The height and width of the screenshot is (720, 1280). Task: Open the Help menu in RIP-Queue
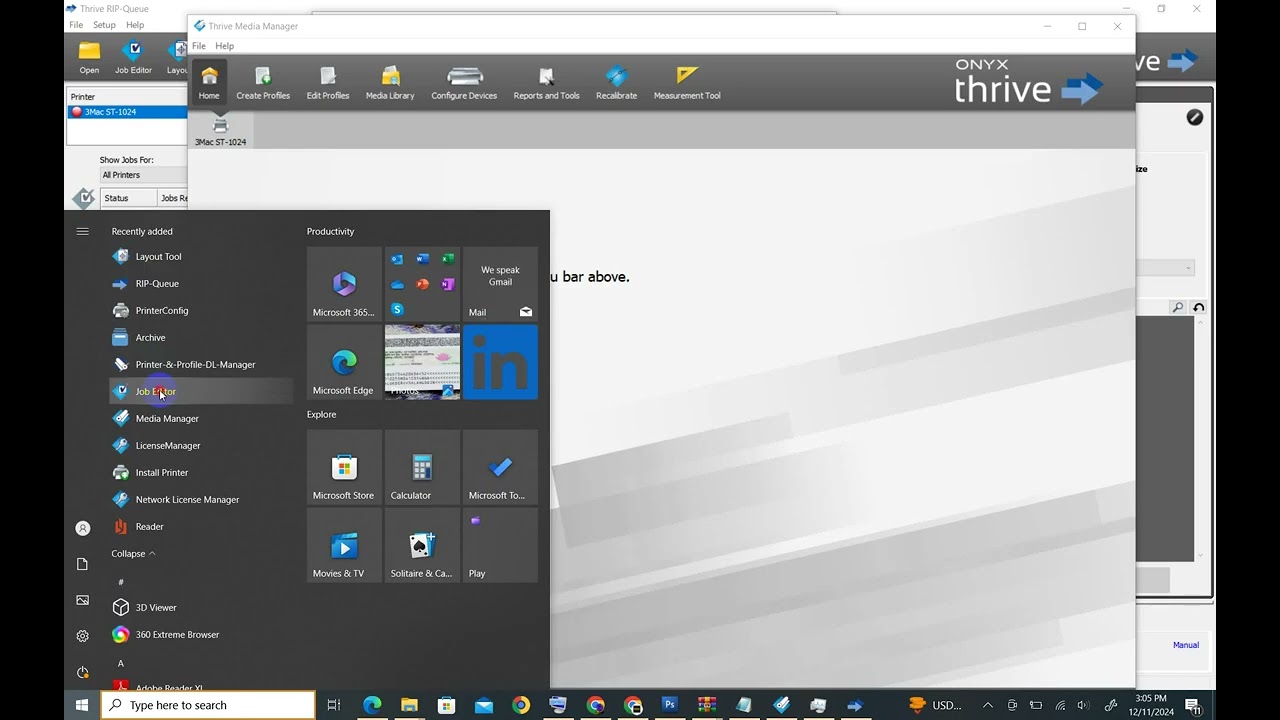(x=135, y=25)
